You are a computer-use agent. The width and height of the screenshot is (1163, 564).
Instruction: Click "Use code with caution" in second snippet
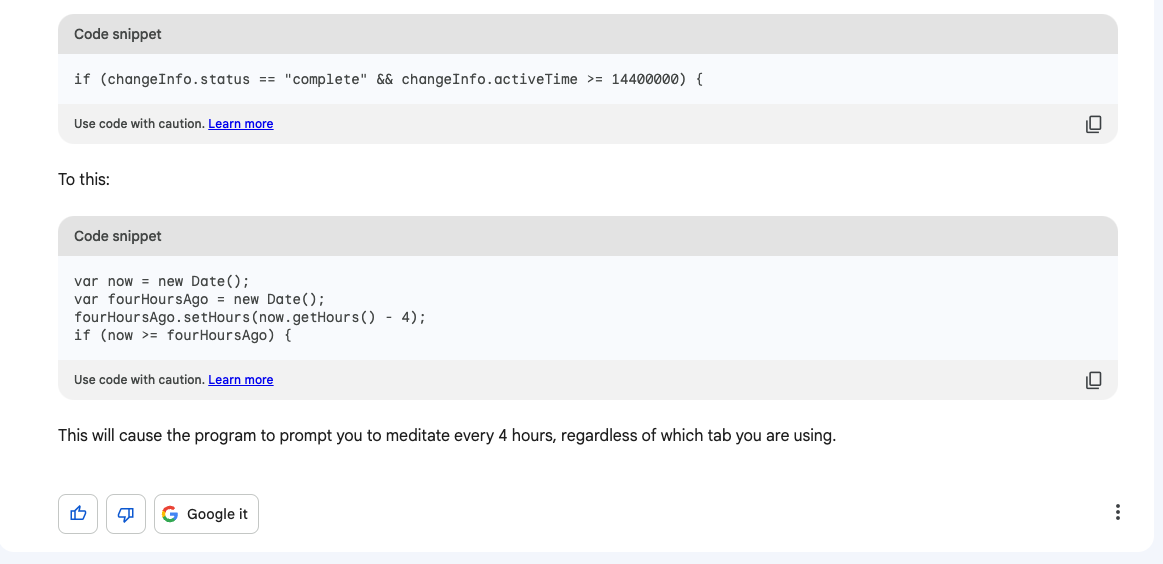[x=139, y=380]
